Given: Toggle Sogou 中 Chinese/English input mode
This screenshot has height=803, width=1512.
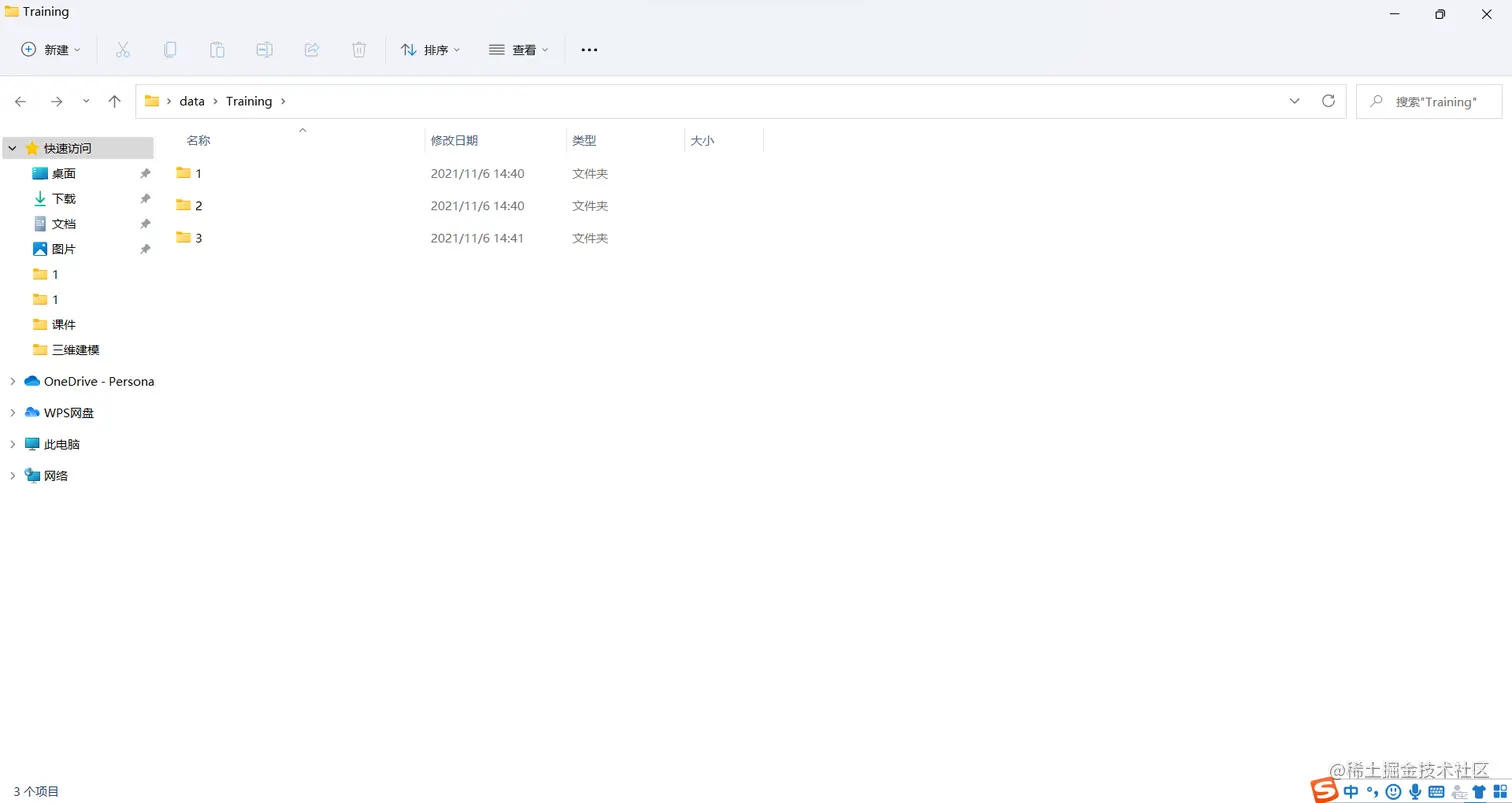Looking at the screenshot, I should pyautogui.click(x=1351, y=791).
